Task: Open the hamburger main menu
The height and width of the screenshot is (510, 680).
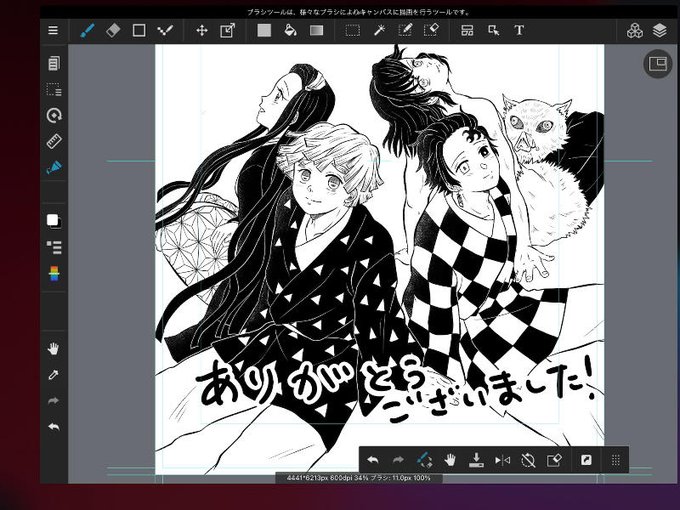Action: point(53,30)
